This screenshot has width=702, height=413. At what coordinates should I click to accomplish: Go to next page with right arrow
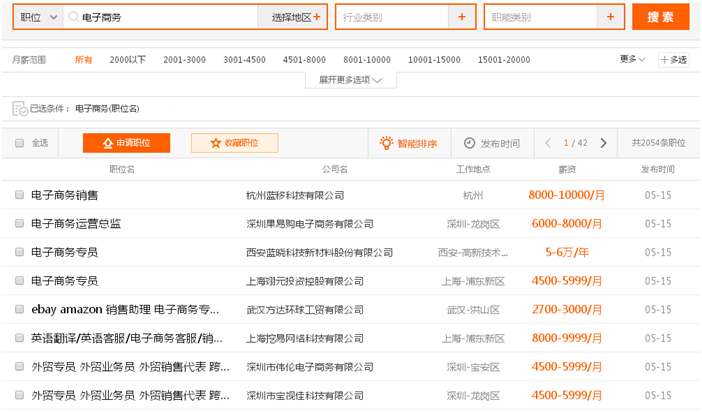click(x=603, y=143)
